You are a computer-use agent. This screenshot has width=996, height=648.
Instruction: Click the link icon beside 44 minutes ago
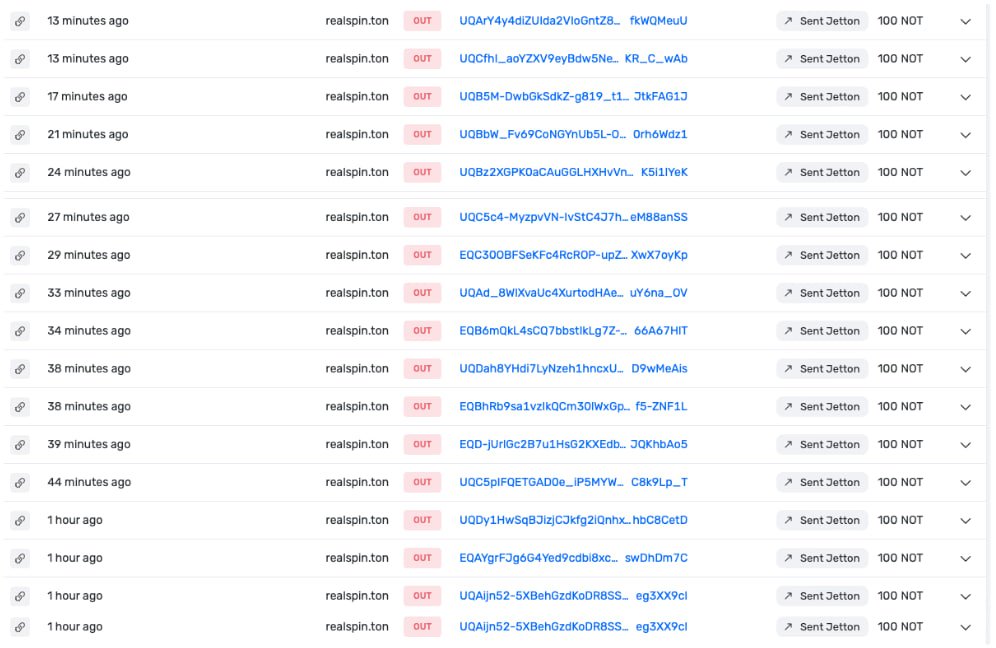(x=20, y=482)
